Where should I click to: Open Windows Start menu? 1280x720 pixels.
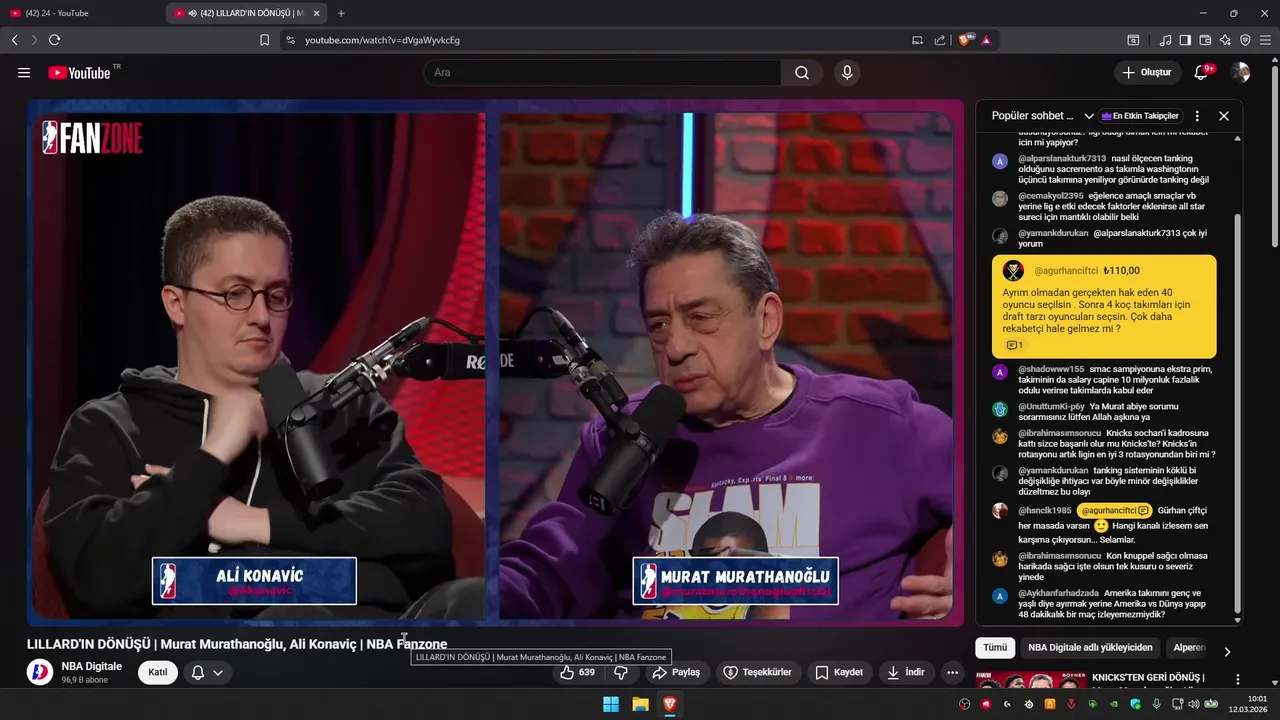[611, 704]
